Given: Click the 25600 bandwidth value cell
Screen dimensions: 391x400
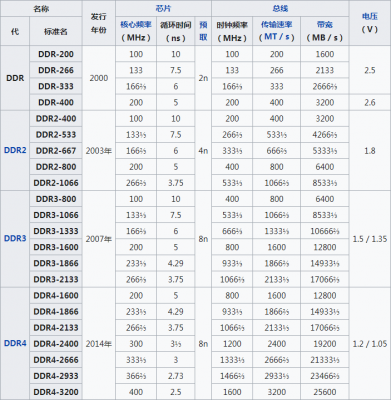Looking at the screenshot, I should [325, 392].
